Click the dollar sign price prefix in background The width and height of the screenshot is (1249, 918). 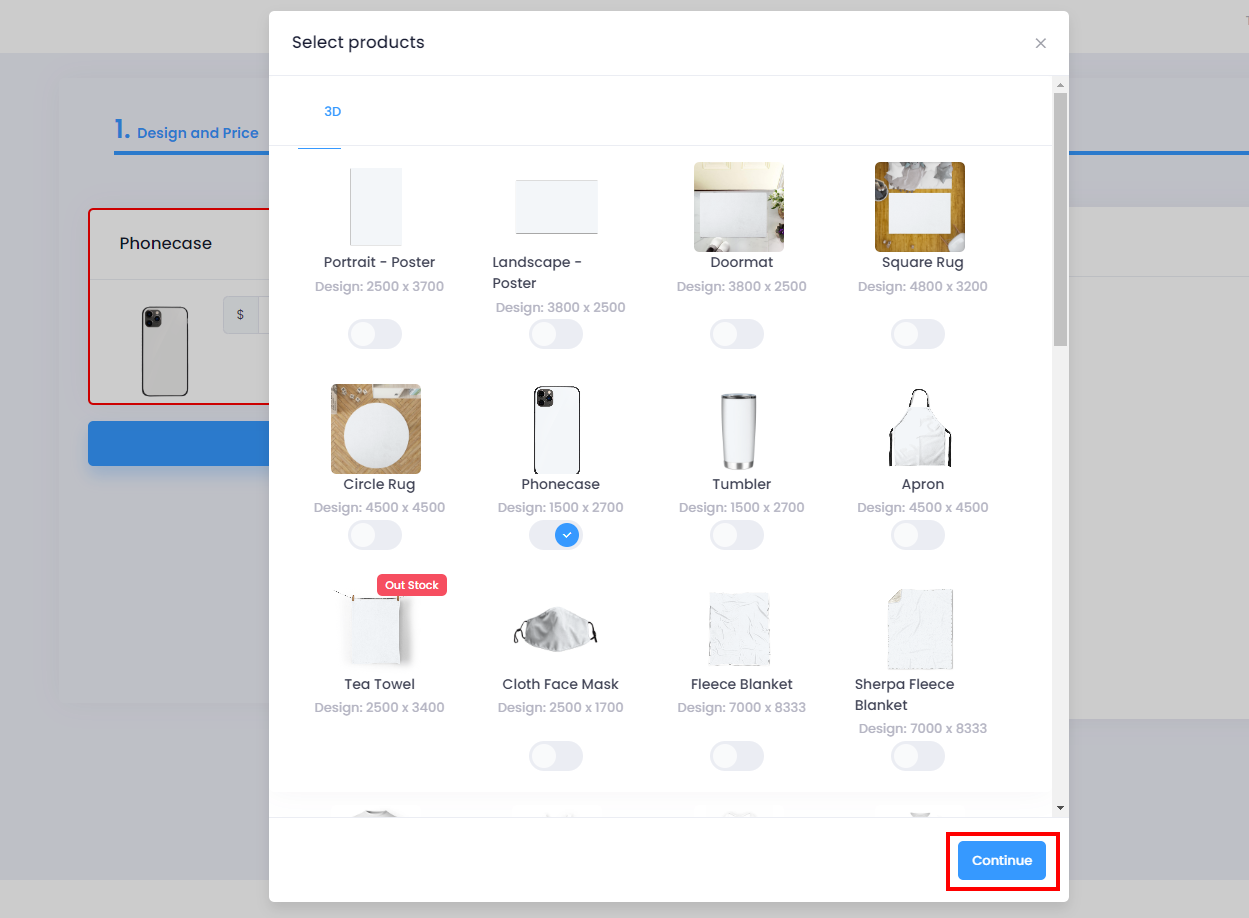pyautogui.click(x=240, y=314)
